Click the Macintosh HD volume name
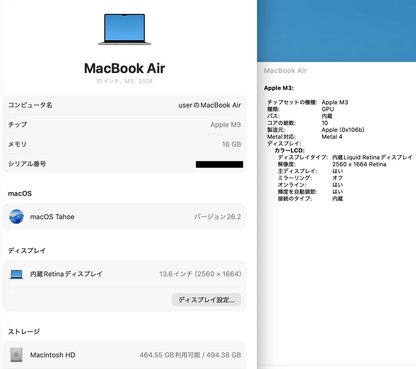This screenshot has width=416, height=369. pos(53,355)
